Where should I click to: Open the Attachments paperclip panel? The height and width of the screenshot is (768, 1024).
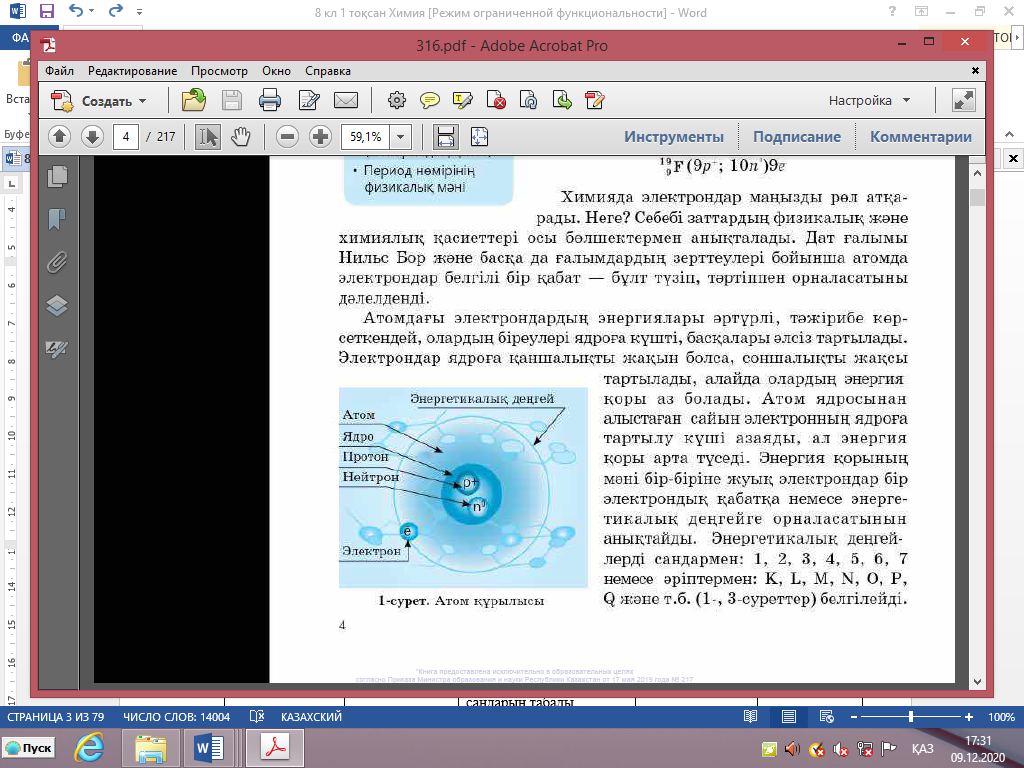pyautogui.click(x=57, y=262)
